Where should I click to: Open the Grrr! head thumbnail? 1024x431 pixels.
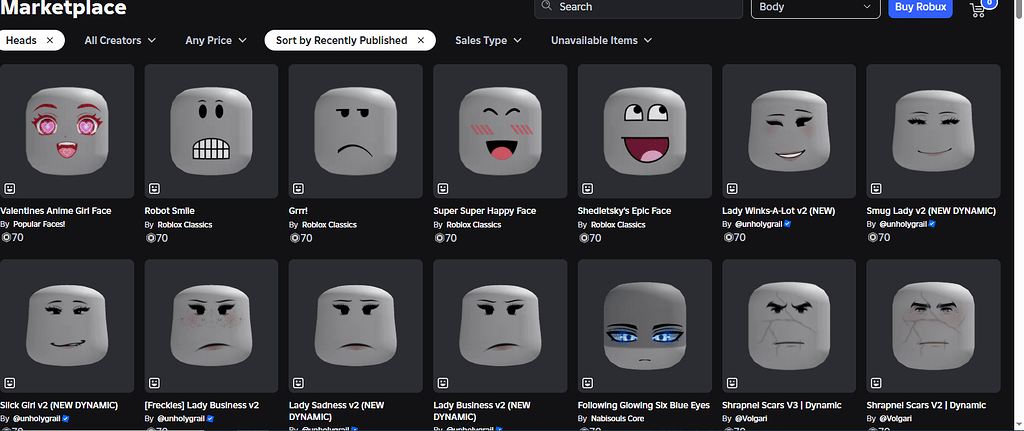click(356, 131)
